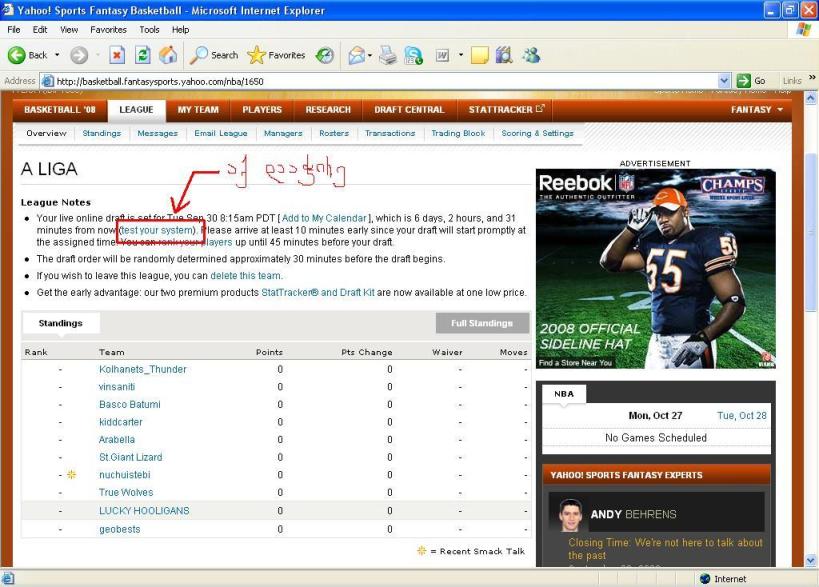
Task: Open the Tools menu
Action: coord(149,30)
